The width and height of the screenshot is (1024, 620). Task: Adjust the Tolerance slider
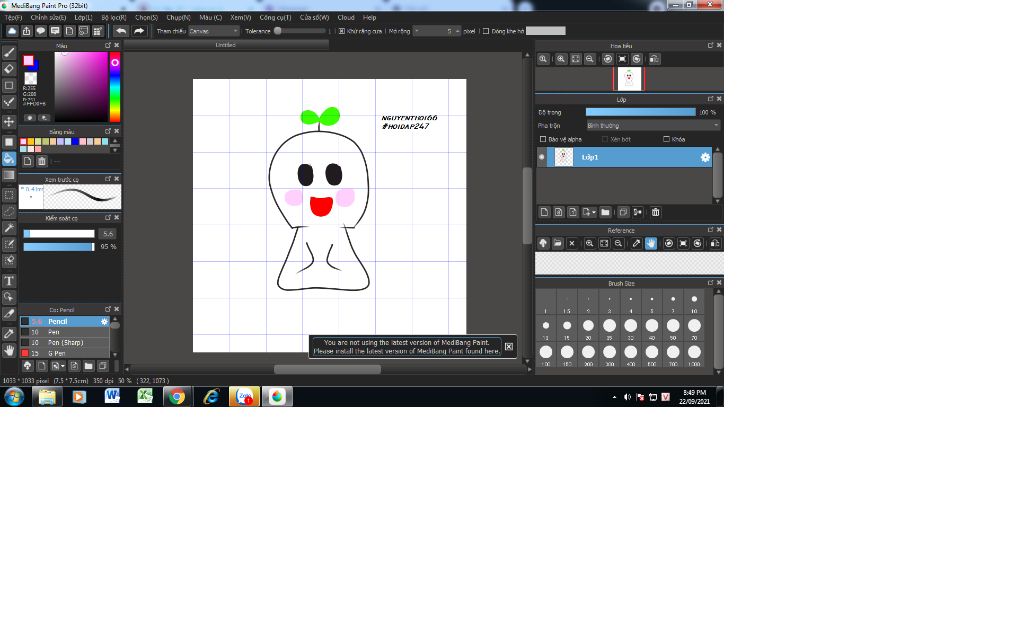click(301, 31)
